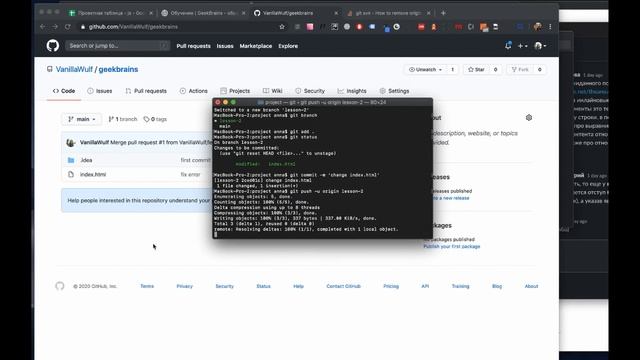Select the Projects repository tab
This screenshot has width=640, height=360.
(235, 91)
